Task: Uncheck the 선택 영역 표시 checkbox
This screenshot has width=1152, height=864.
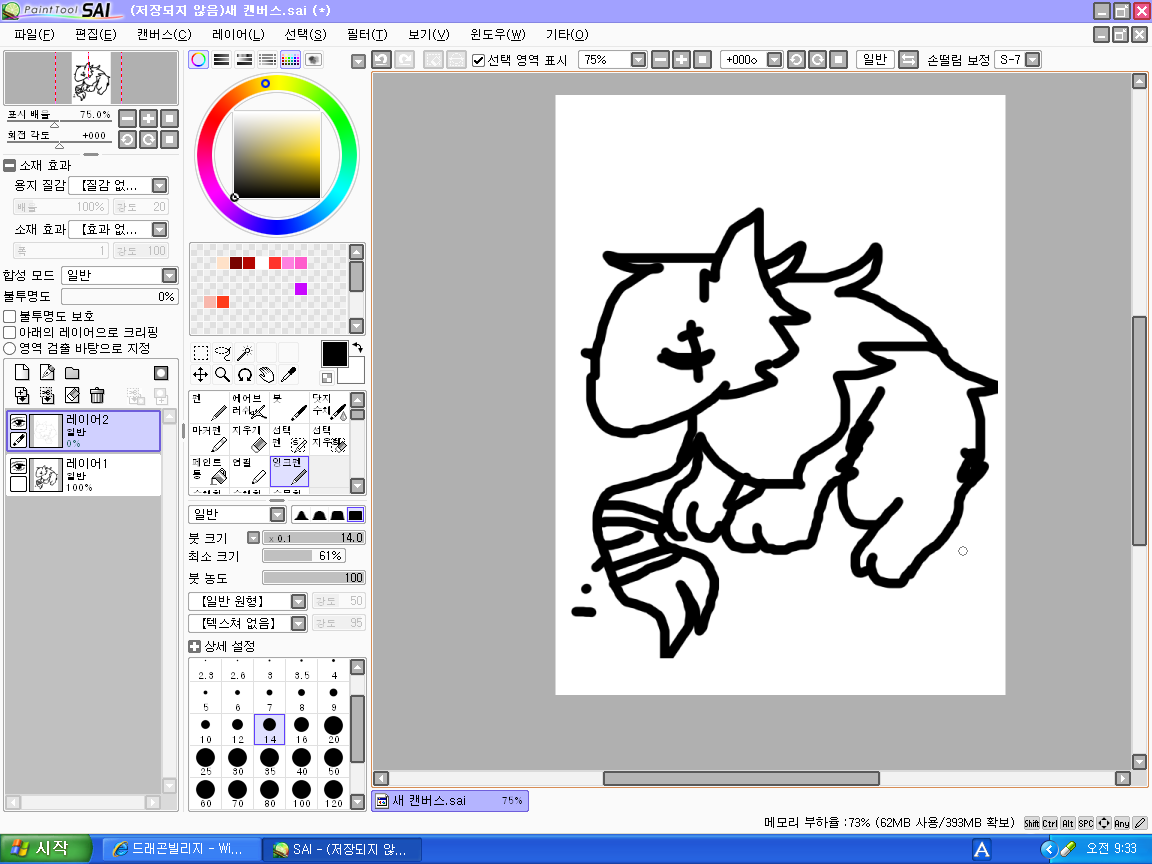Action: point(479,60)
